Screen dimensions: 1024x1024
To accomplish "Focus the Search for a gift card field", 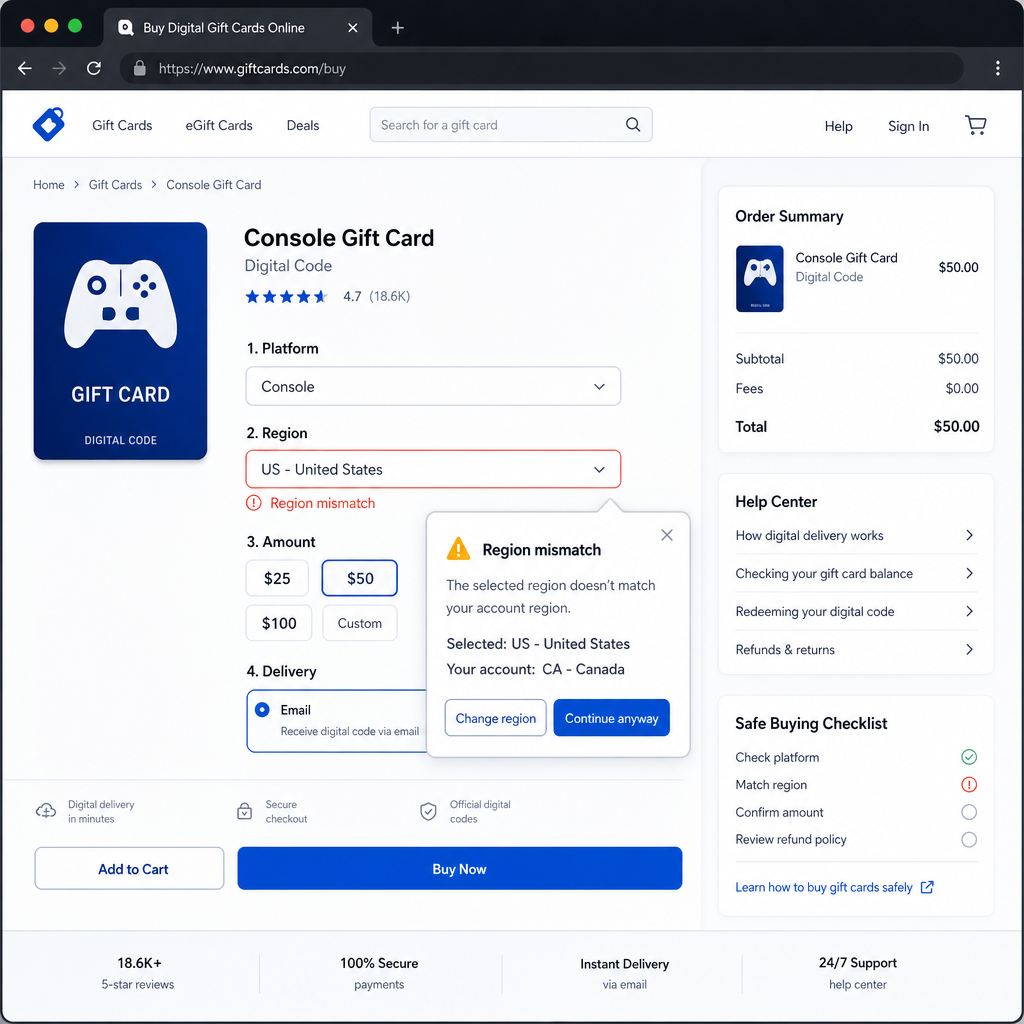I will click(x=511, y=124).
